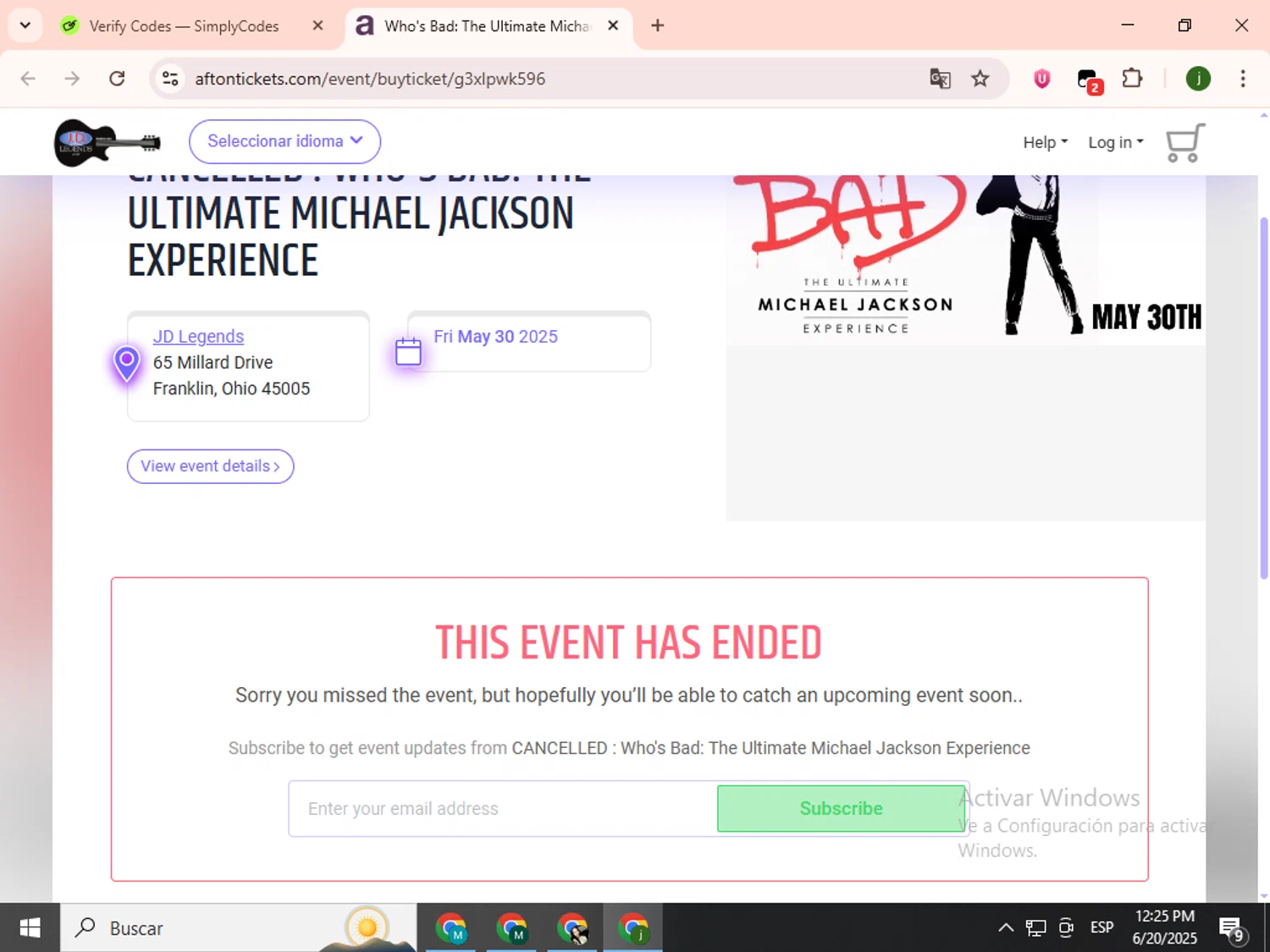Click the green Subscribe button
Screen dimensions: 1270x952
841,808
